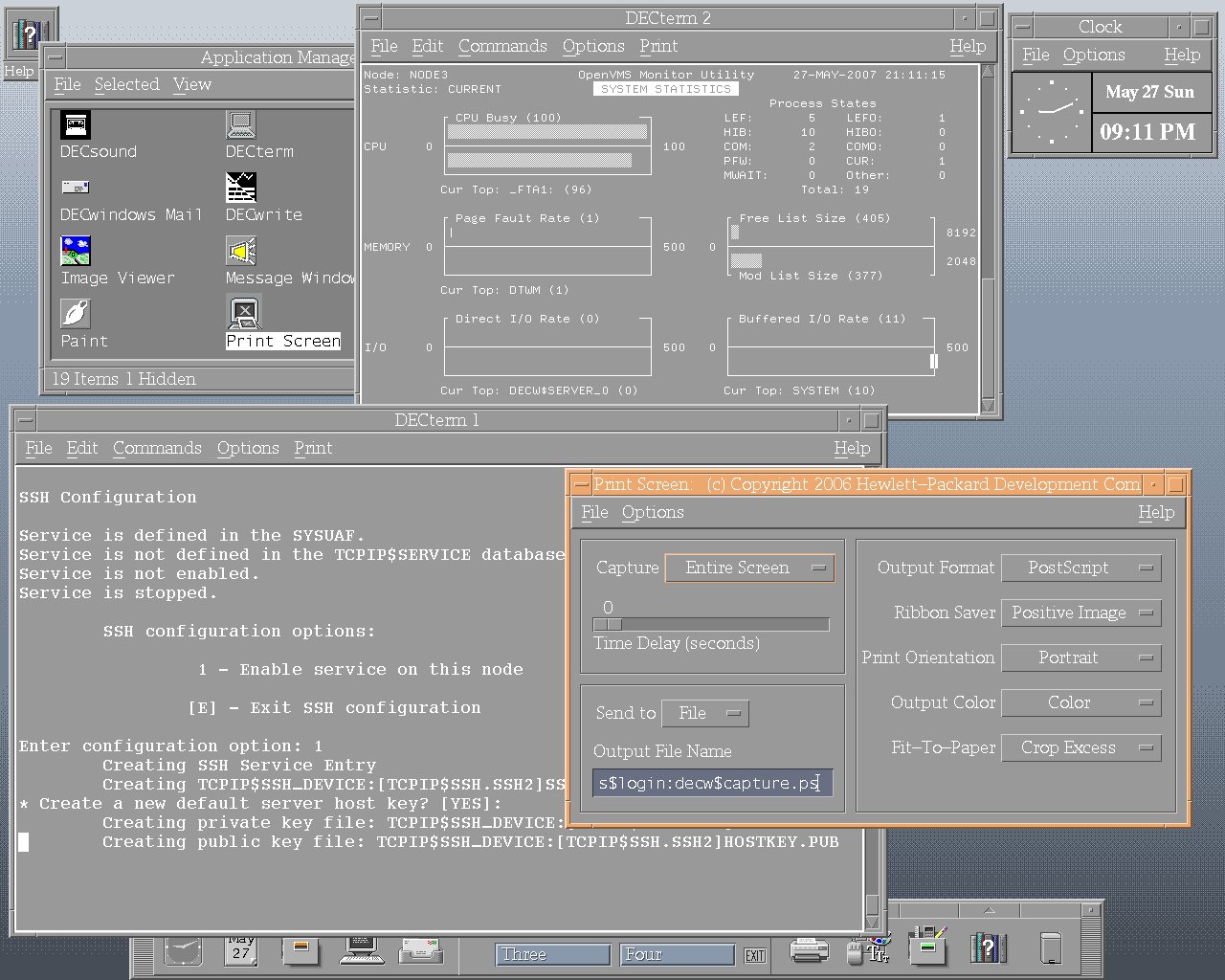Launch DECterm from Application Manager
Image resolution: width=1225 pixels, height=980 pixels.
pos(240,124)
